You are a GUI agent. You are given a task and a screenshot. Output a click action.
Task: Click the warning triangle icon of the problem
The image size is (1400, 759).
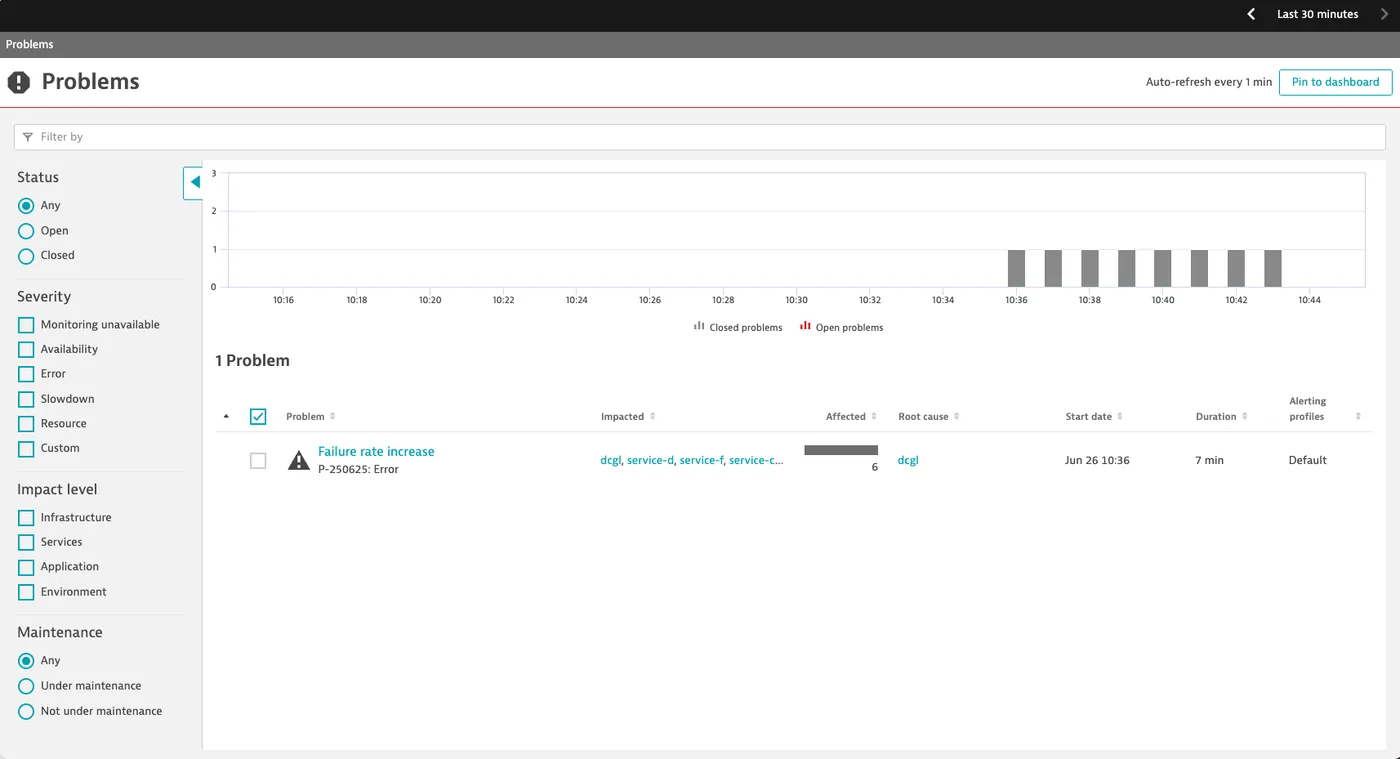(x=298, y=460)
